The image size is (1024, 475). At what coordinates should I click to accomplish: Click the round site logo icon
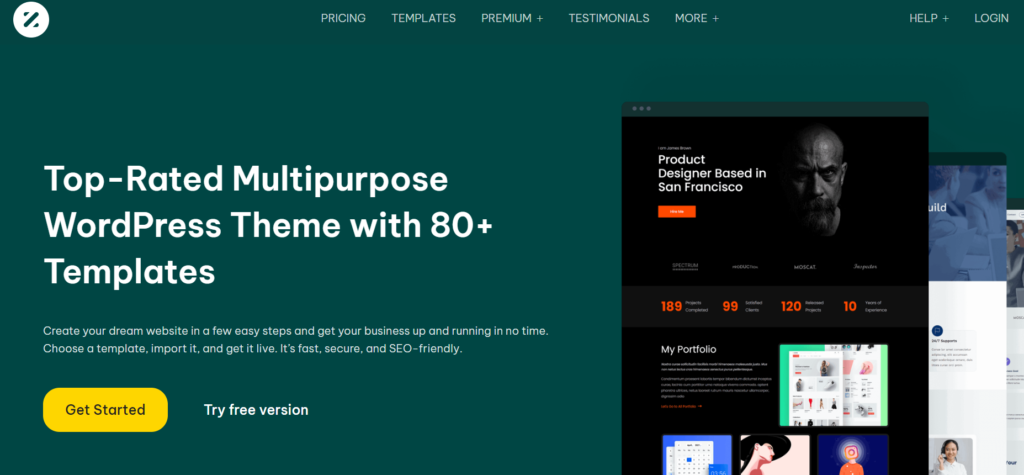pyautogui.click(x=31, y=19)
